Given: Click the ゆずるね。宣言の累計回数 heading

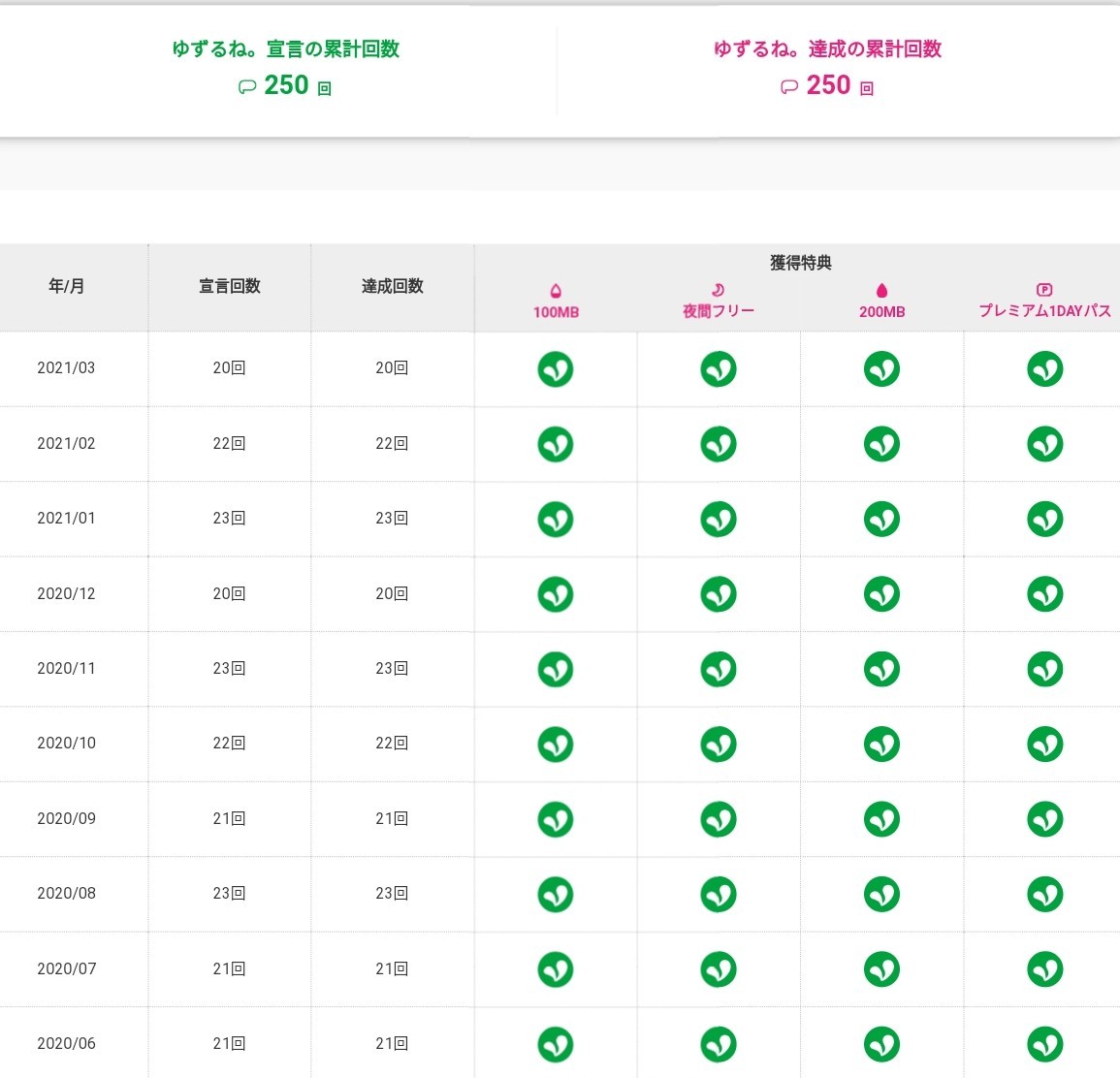Looking at the screenshot, I should pos(285,49).
